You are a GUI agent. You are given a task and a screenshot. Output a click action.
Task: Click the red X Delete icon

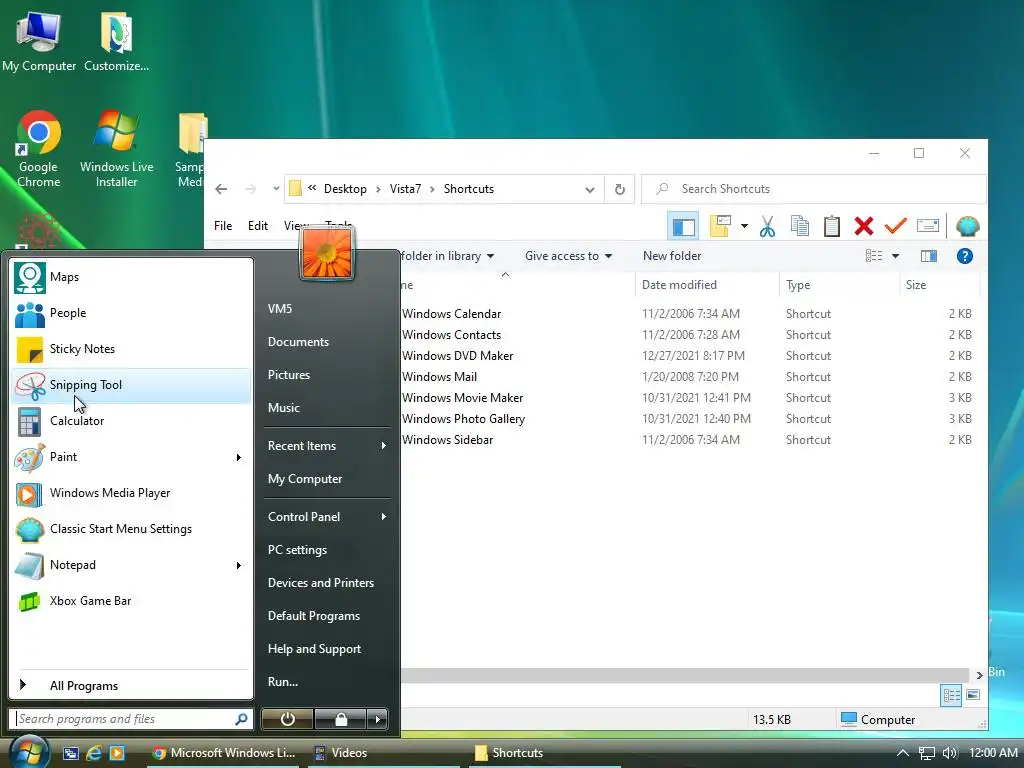pos(863,227)
